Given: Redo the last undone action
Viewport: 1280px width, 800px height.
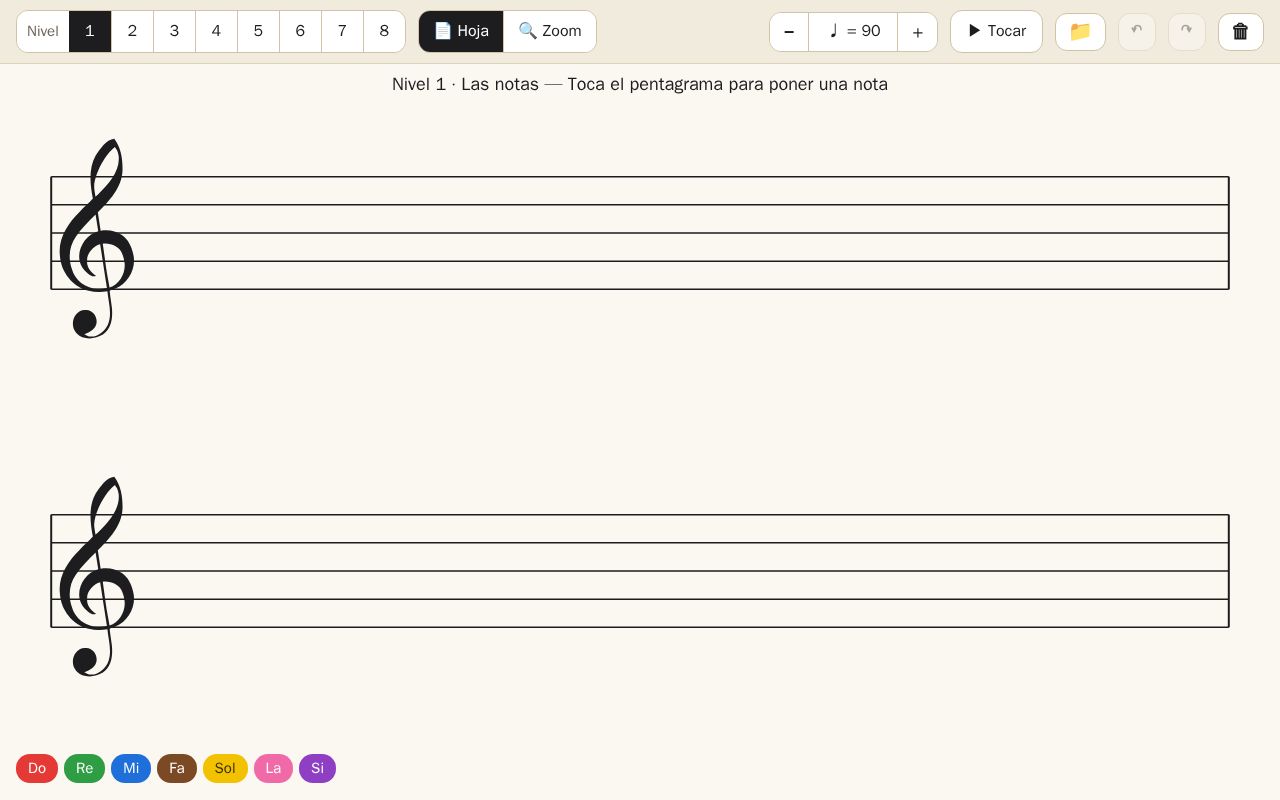Looking at the screenshot, I should click(x=1187, y=32).
